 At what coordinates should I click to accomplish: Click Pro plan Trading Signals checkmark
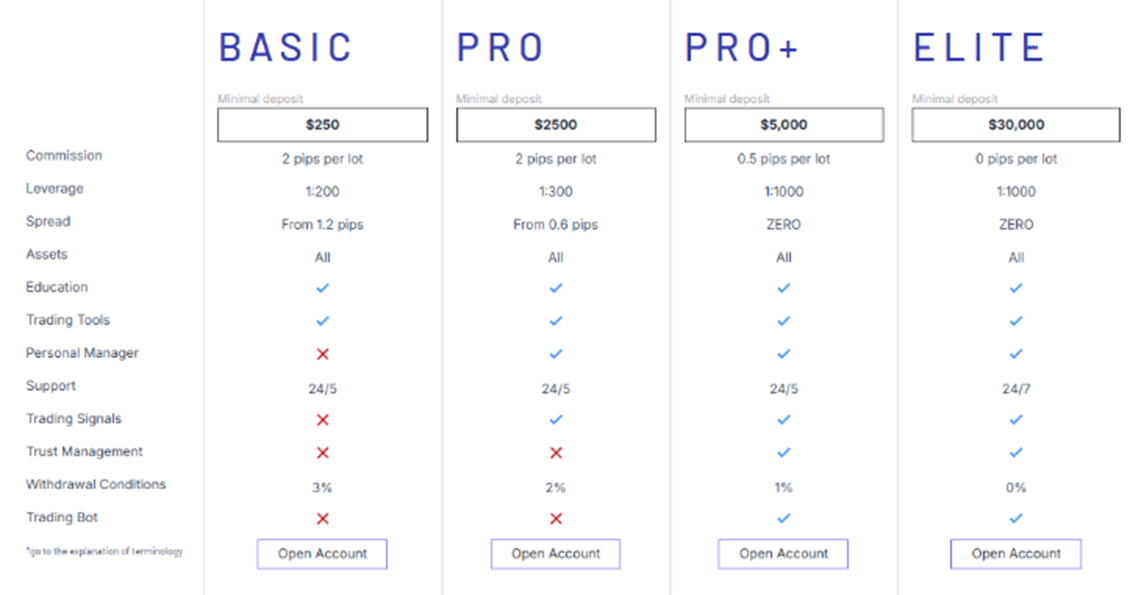[x=556, y=420]
